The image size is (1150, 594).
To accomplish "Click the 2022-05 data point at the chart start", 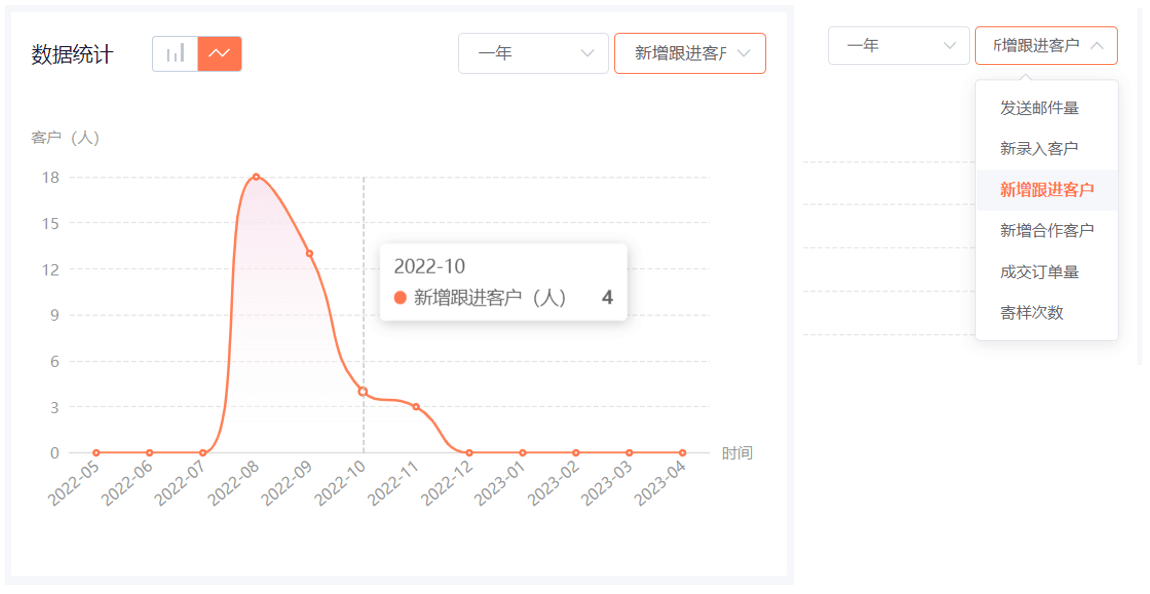I will pos(96,453).
